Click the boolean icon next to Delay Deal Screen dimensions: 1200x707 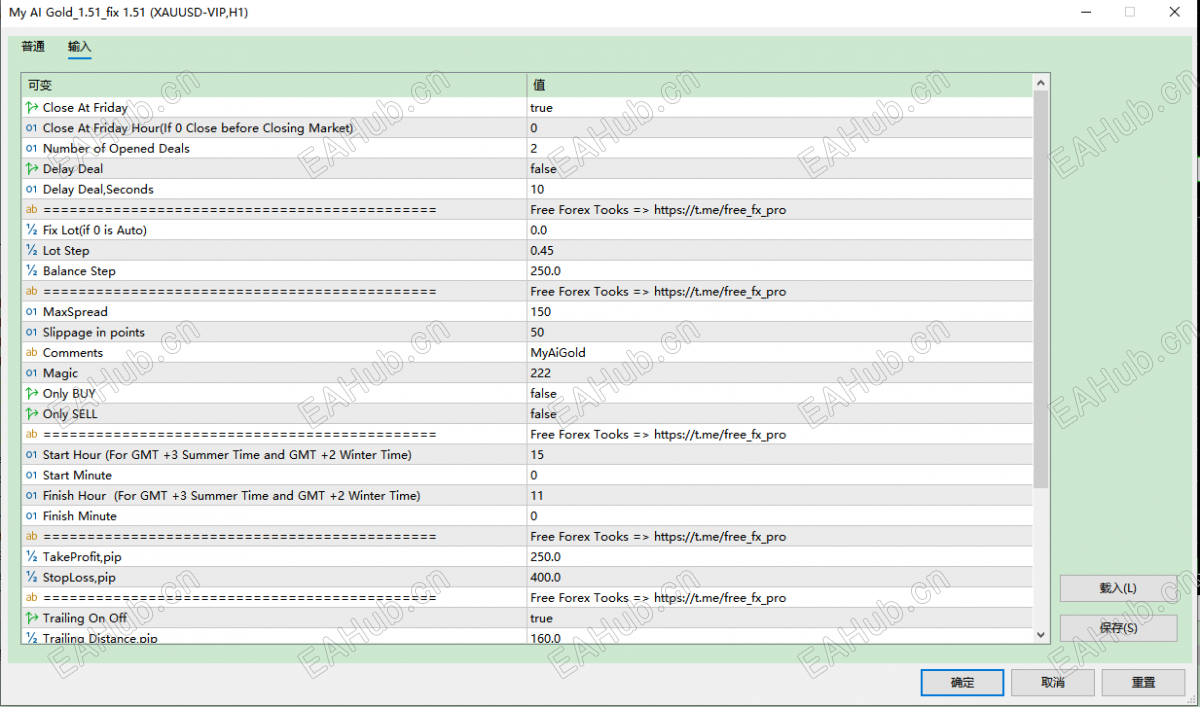pos(32,169)
